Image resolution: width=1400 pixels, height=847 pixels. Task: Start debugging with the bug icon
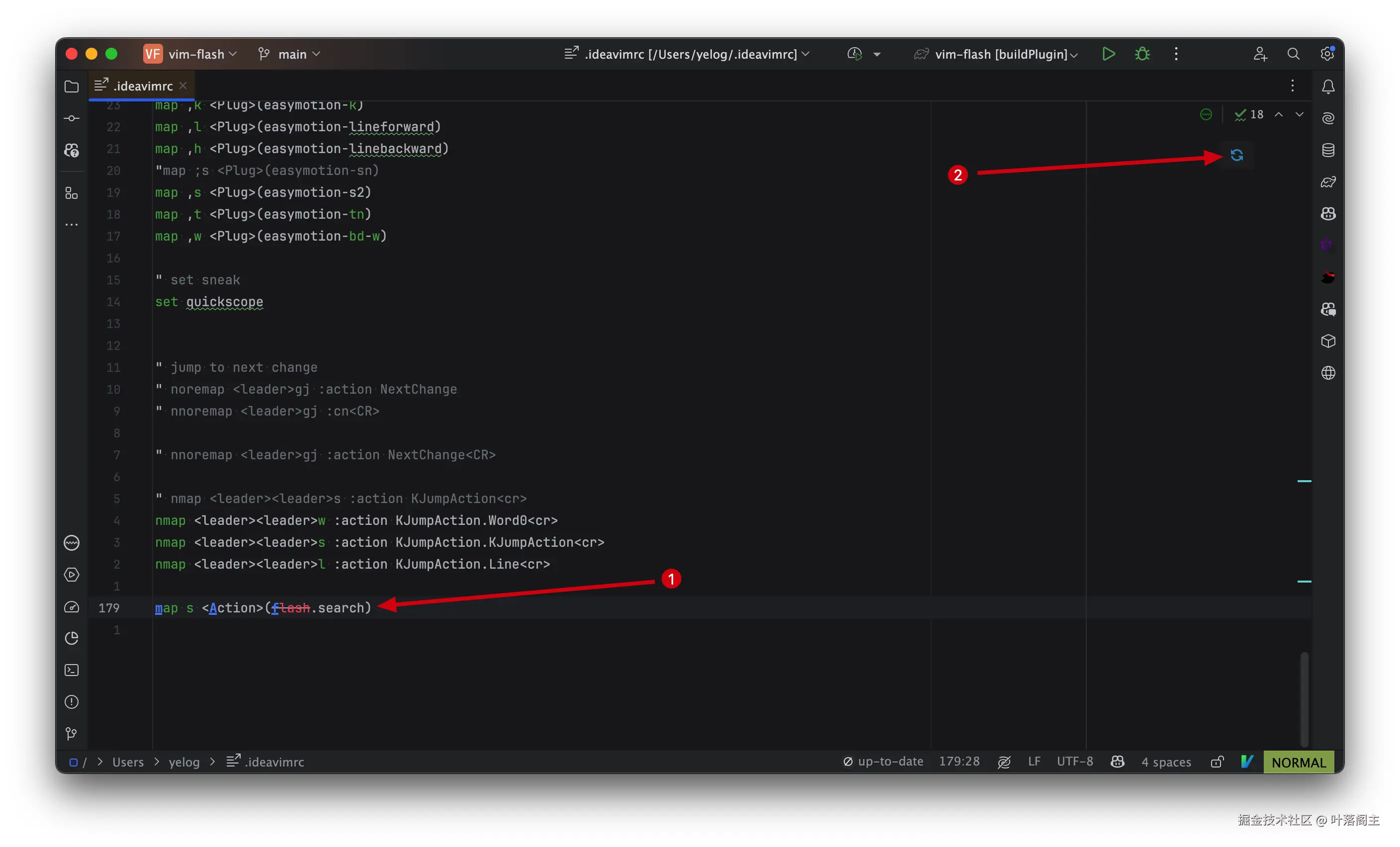pos(1142,54)
